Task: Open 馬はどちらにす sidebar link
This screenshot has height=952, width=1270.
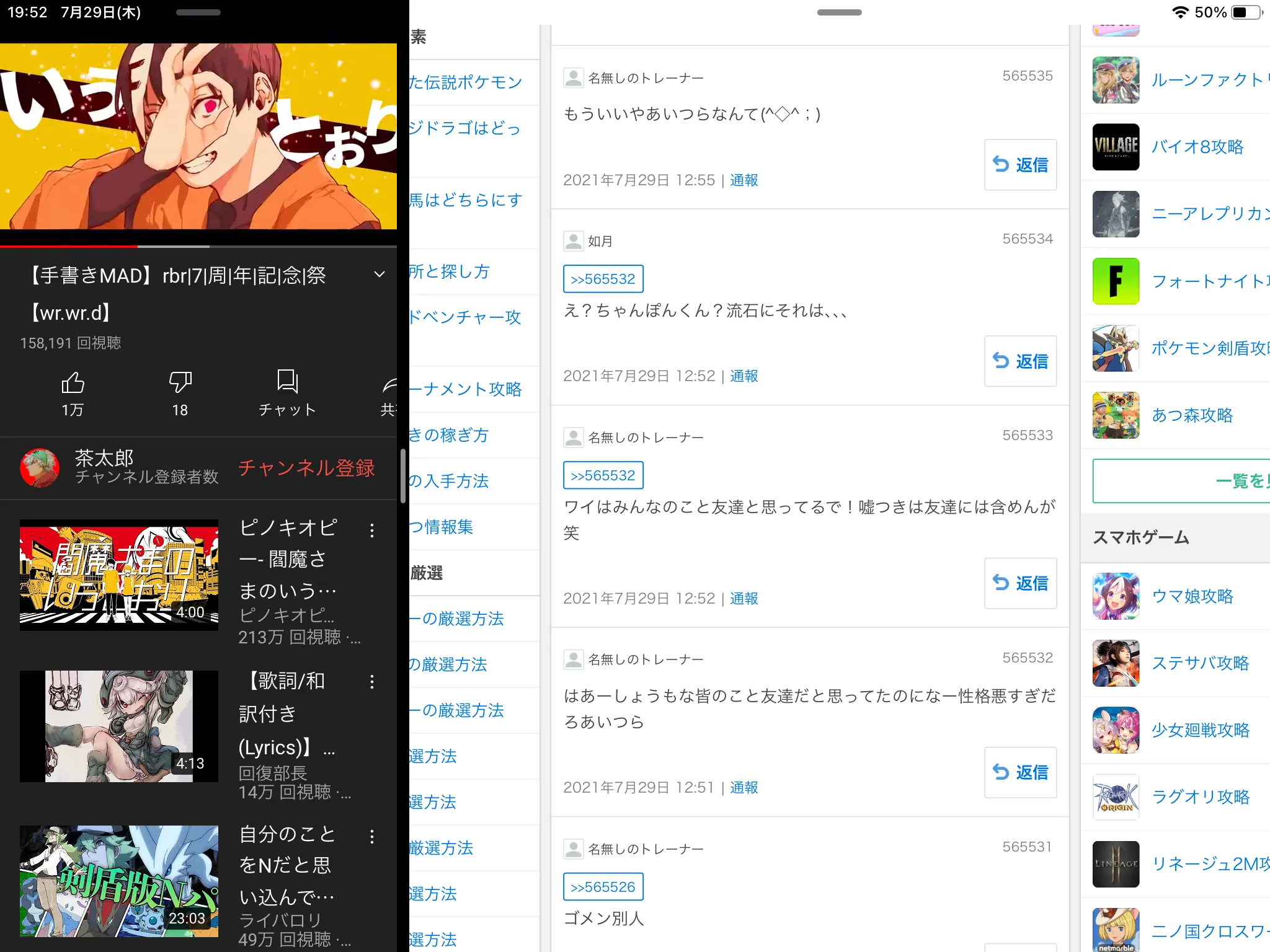Action: (x=465, y=200)
